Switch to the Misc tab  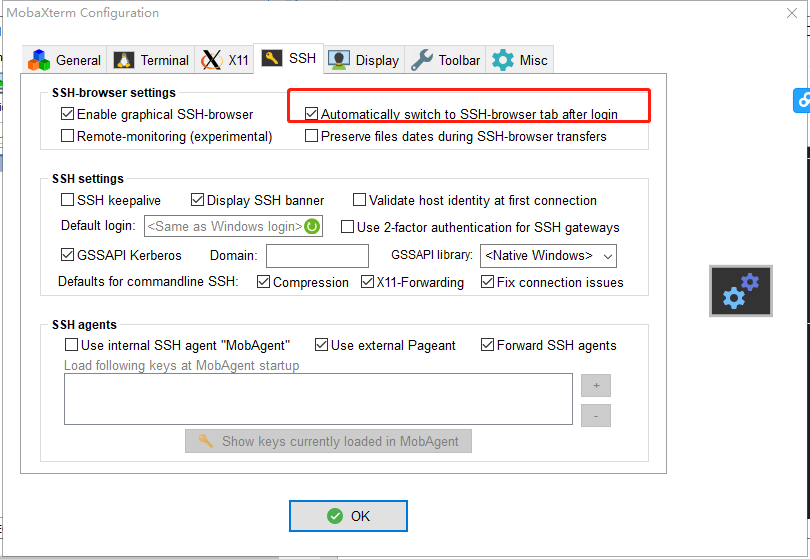[520, 60]
